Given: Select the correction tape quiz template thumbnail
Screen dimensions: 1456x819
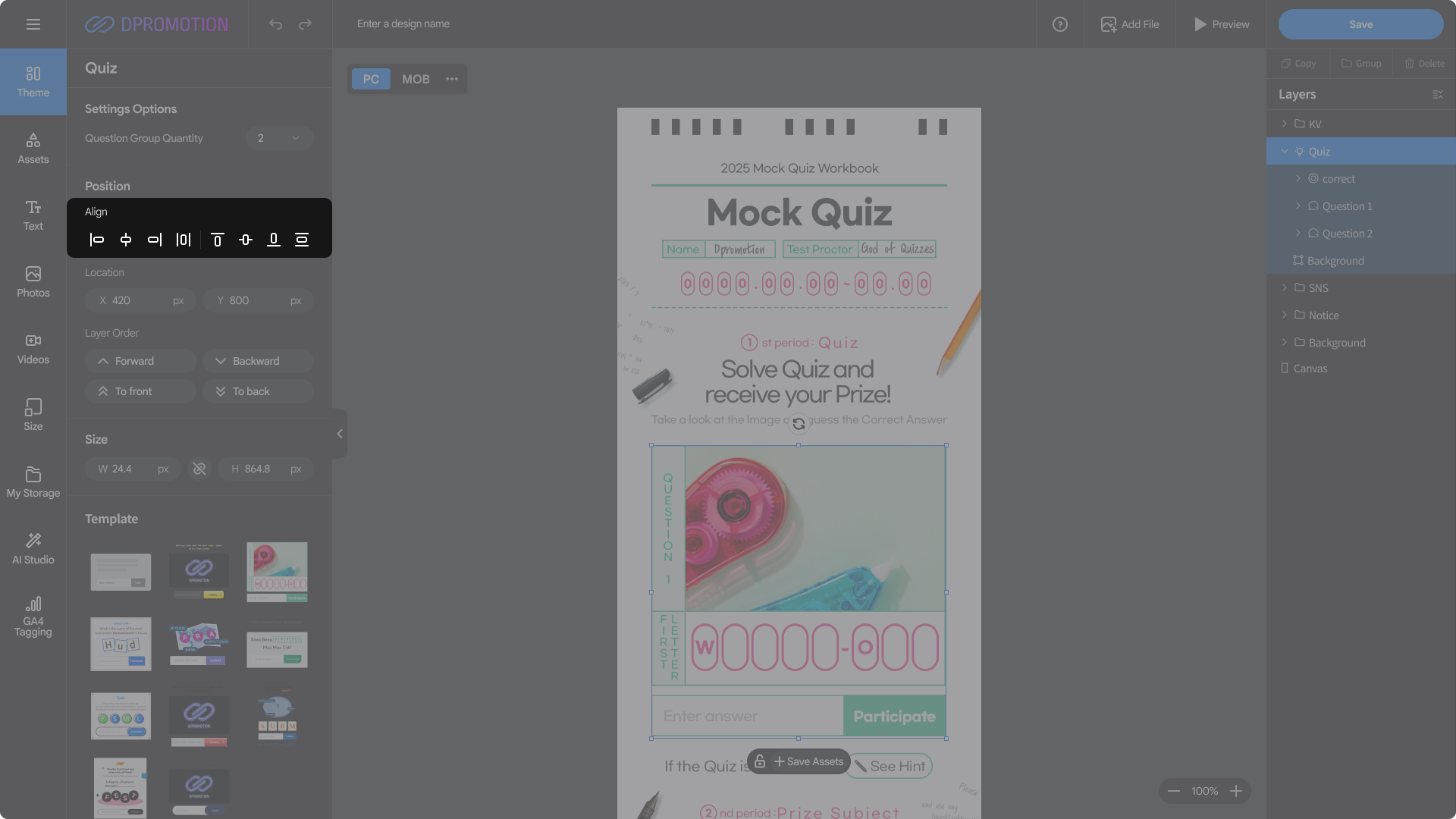Looking at the screenshot, I should [x=277, y=572].
